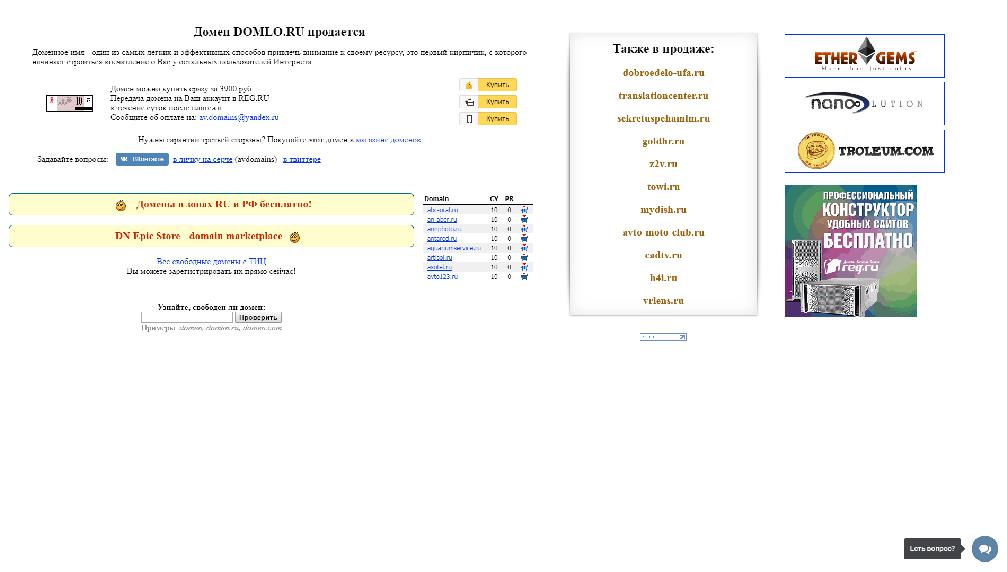Open vrlens.ru link

(x=663, y=300)
